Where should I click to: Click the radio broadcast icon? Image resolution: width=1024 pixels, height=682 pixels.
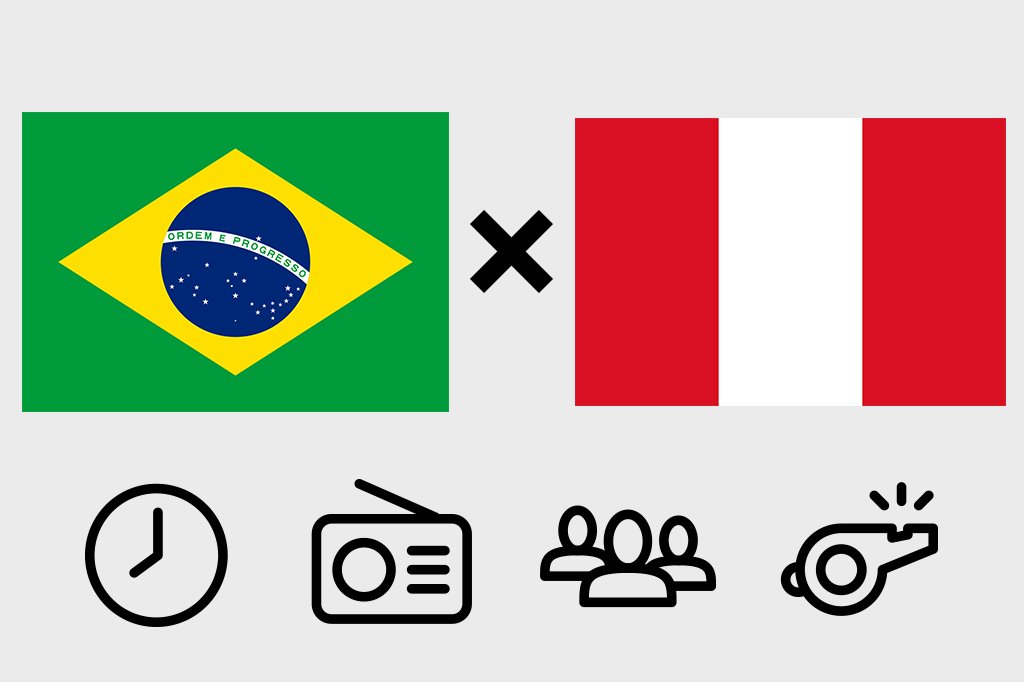pos(391,551)
